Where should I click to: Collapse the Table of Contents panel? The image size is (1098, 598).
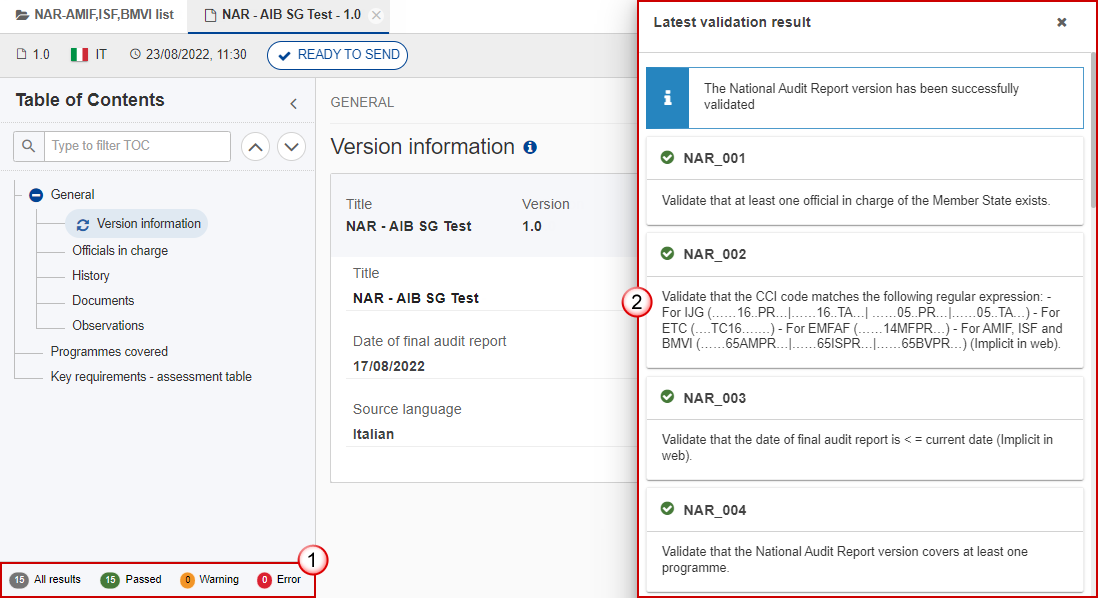coord(293,104)
